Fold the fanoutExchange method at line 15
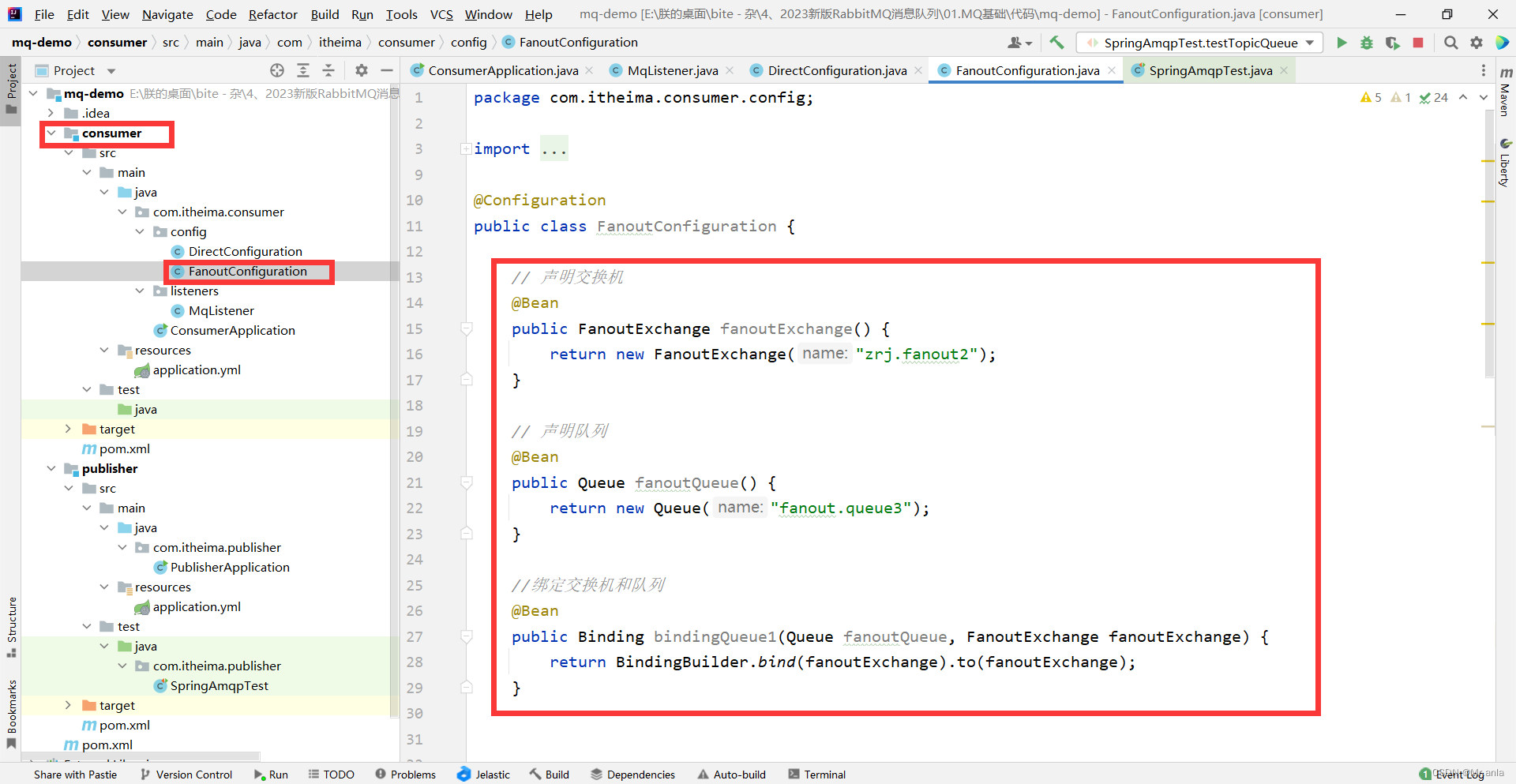 467,328
